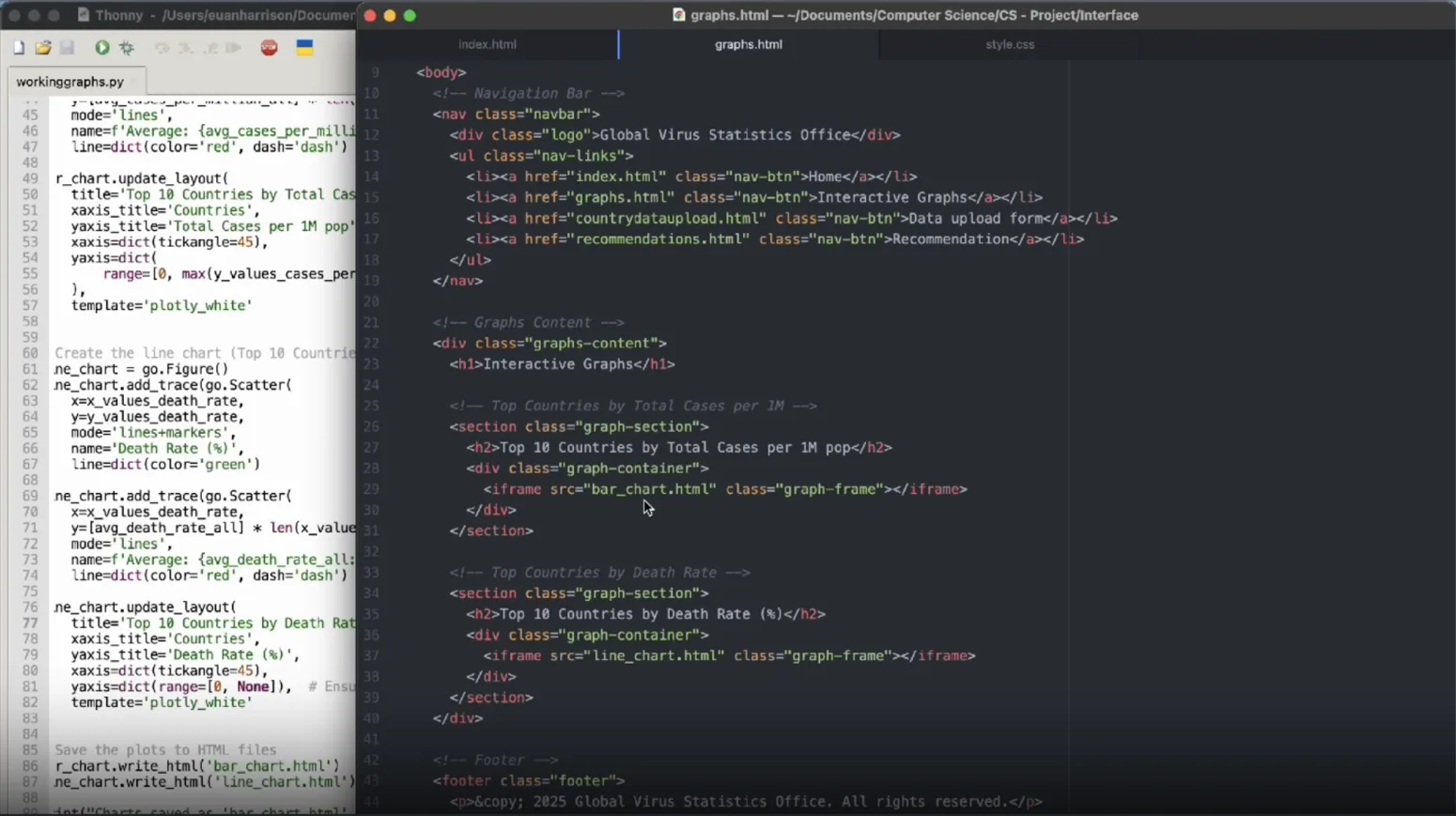This screenshot has width=1456, height=816.
Task: Start the debugger with Thonny's bug icon
Action: click(127, 48)
